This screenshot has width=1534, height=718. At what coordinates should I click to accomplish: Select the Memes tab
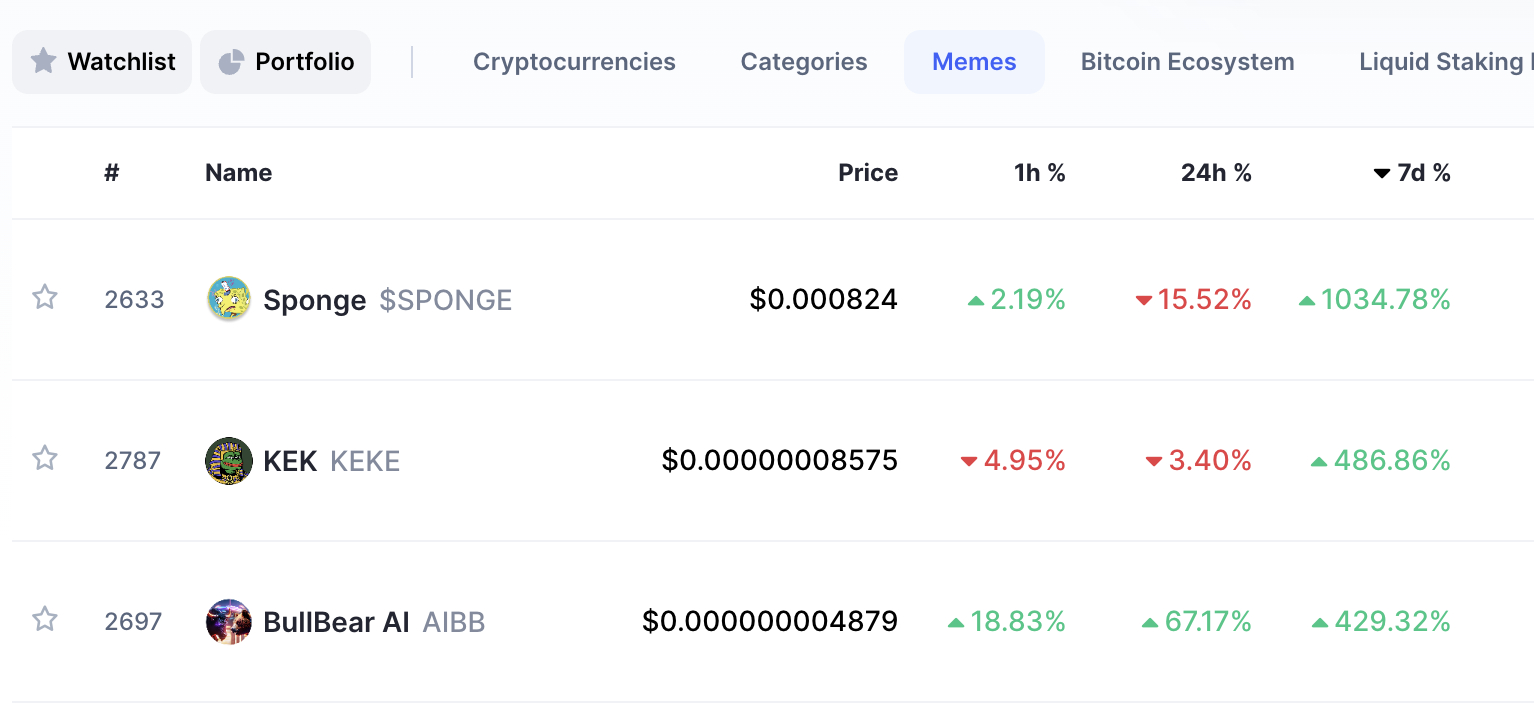[974, 62]
